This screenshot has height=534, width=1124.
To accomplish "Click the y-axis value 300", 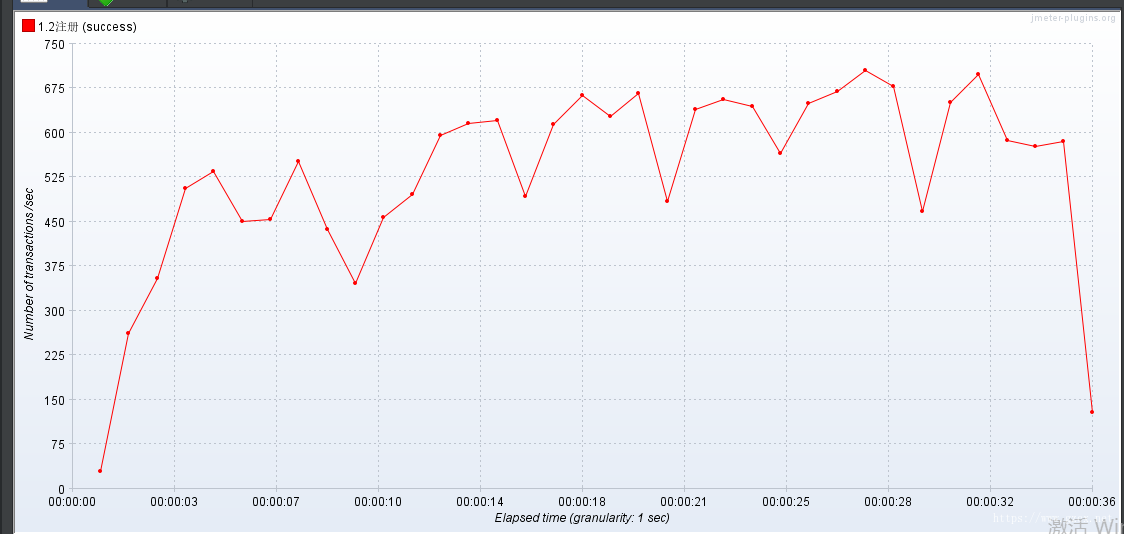I will [x=55, y=311].
